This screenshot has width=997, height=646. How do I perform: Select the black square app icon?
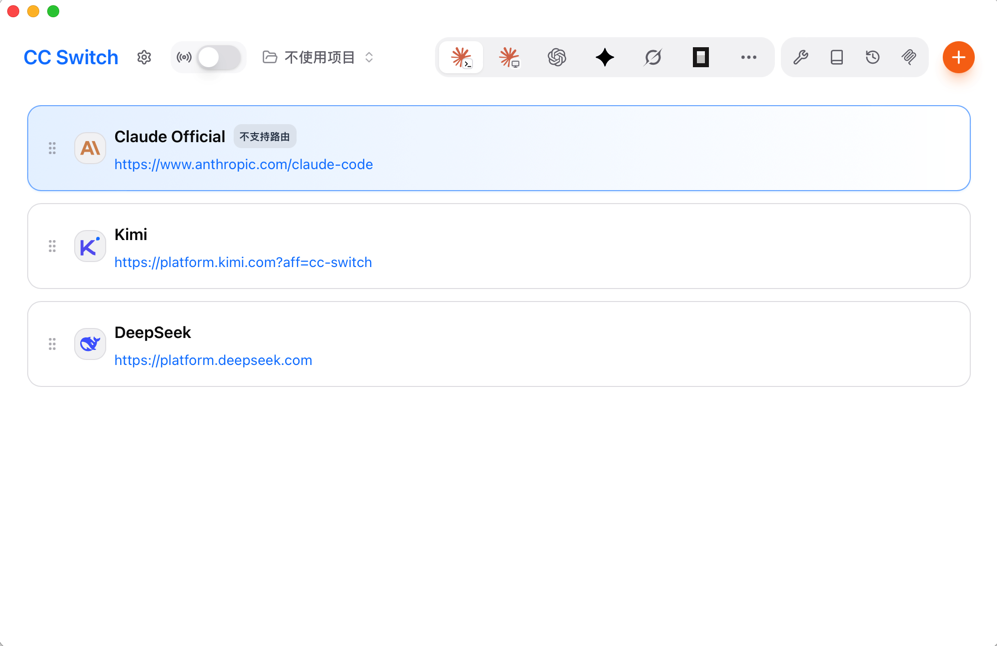[x=701, y=57]
